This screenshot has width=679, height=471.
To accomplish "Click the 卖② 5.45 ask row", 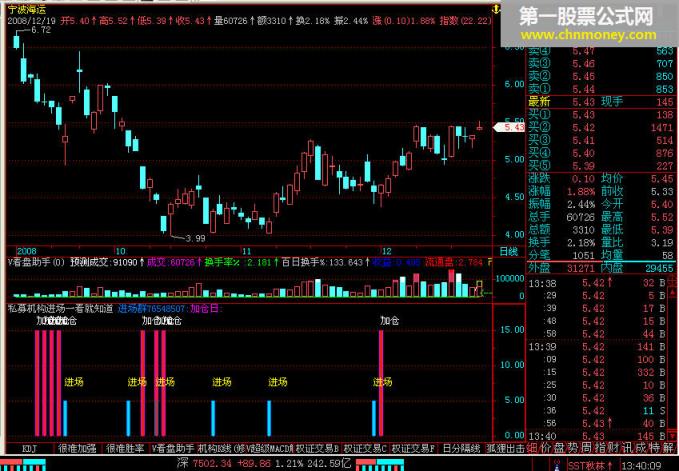I will 601,76.
